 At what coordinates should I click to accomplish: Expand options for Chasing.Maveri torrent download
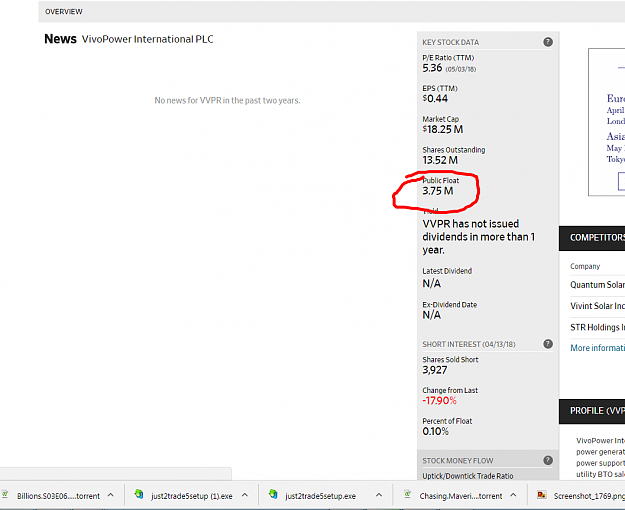[x=513, y=495]
